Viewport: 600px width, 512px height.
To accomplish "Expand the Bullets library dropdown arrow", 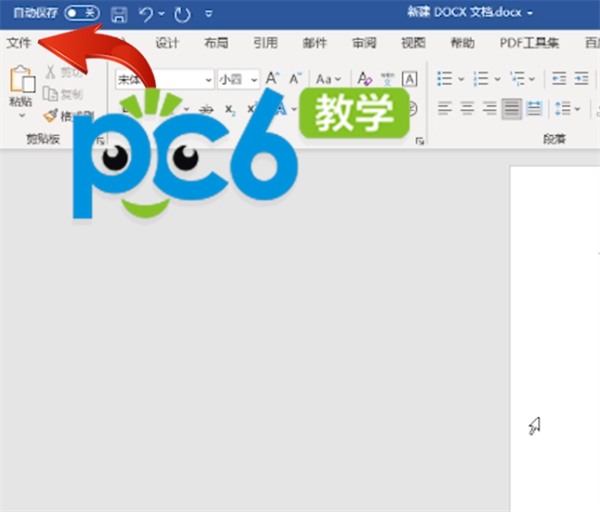I will [461, 79].
